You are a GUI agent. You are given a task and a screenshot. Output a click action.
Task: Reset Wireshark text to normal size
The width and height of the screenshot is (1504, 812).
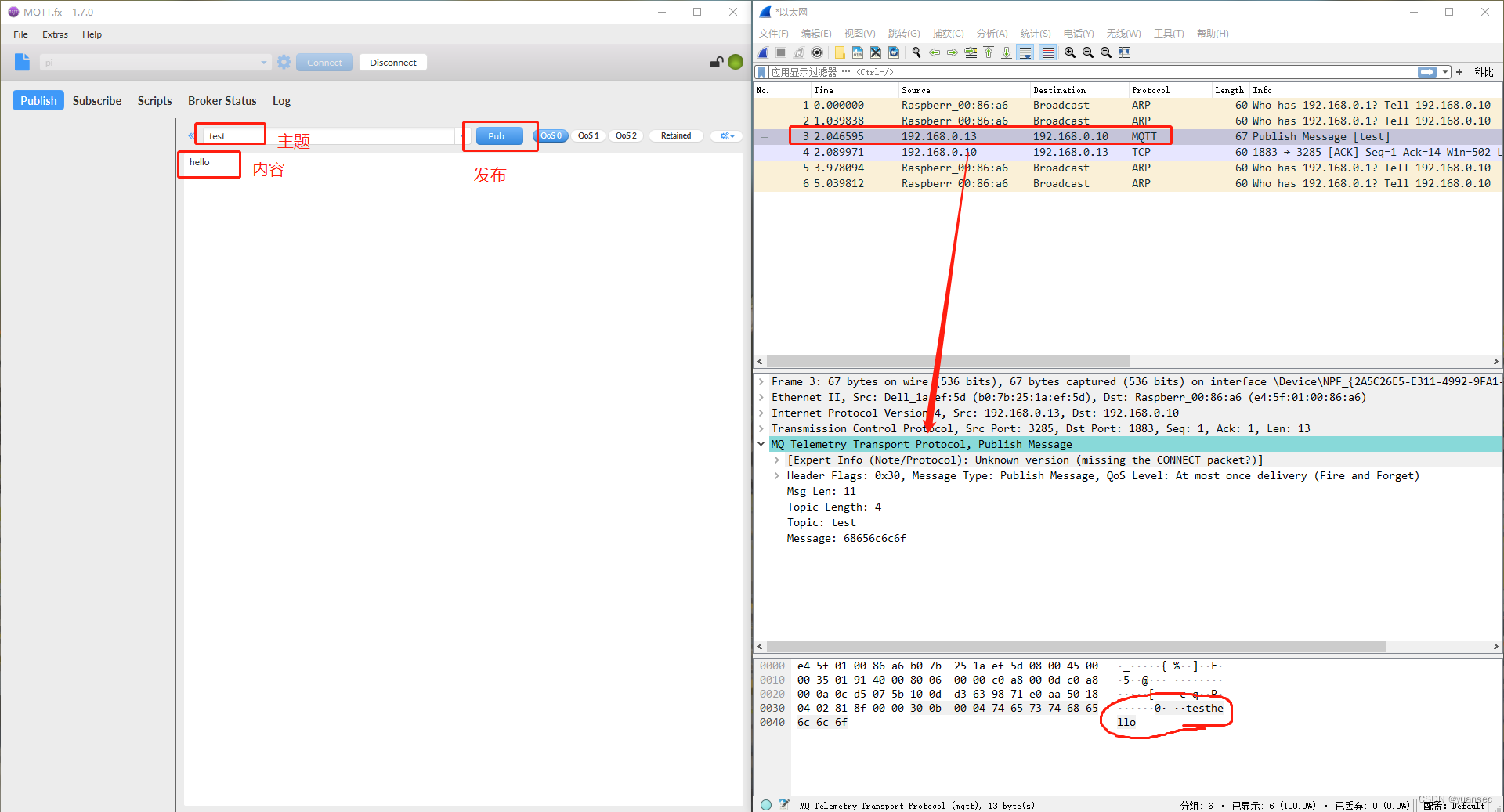pyautogui.click(x=1106, y=52)
